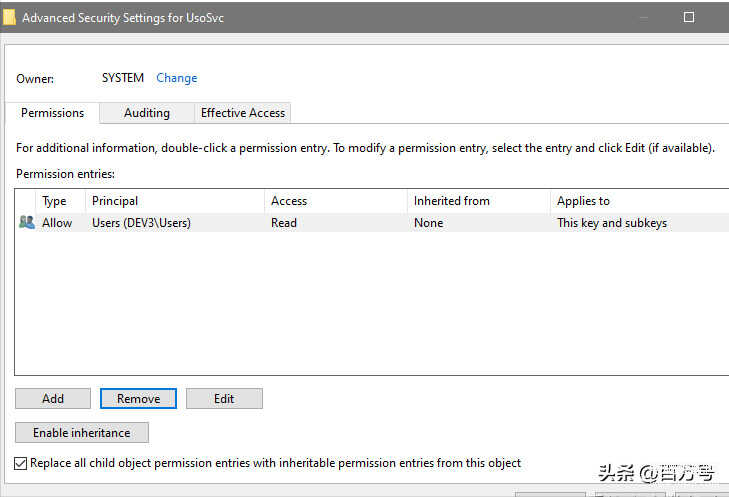729x497 pixels.
Task: Click the Inherited from column header
Action: (x=452, y=201)
